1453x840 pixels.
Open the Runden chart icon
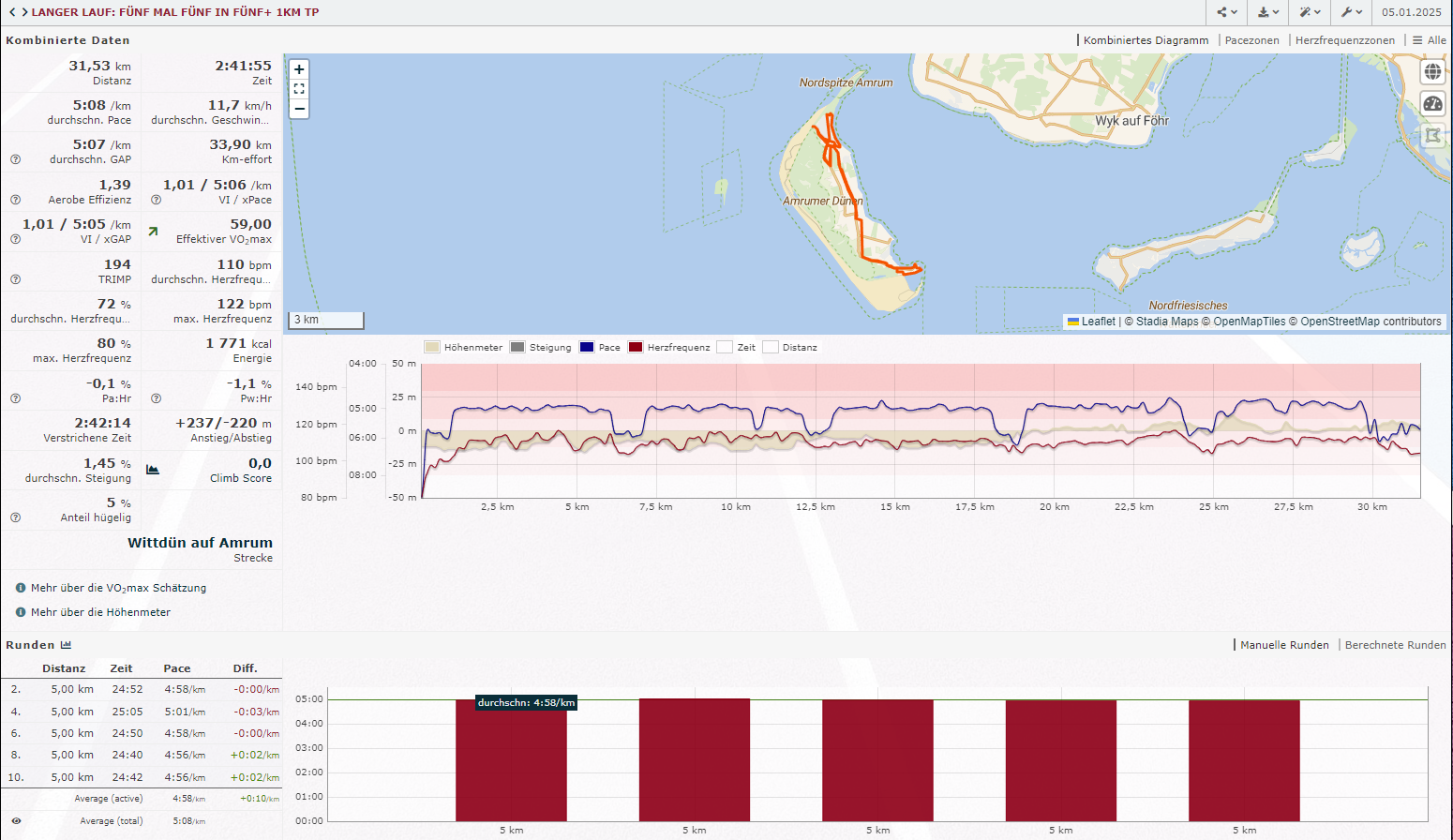pos(66,645)
